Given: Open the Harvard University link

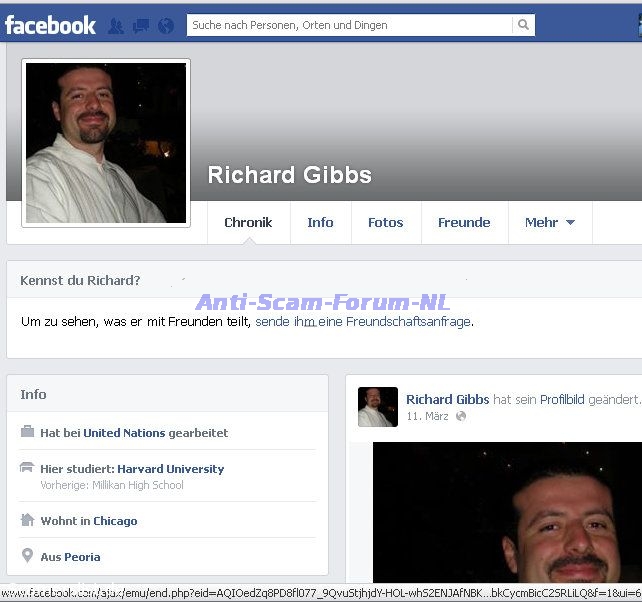Looking at the screenshot, I should click(170, 469).
